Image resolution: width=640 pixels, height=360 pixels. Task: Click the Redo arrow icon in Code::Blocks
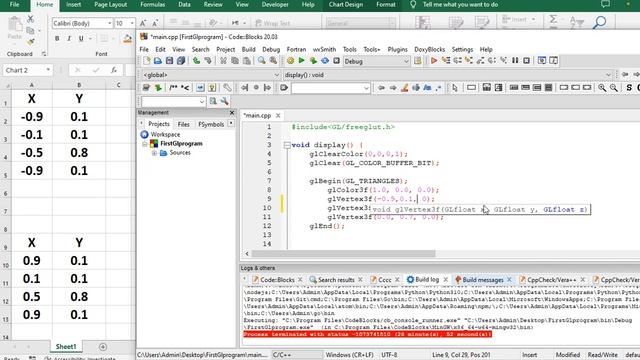(208, 61)
